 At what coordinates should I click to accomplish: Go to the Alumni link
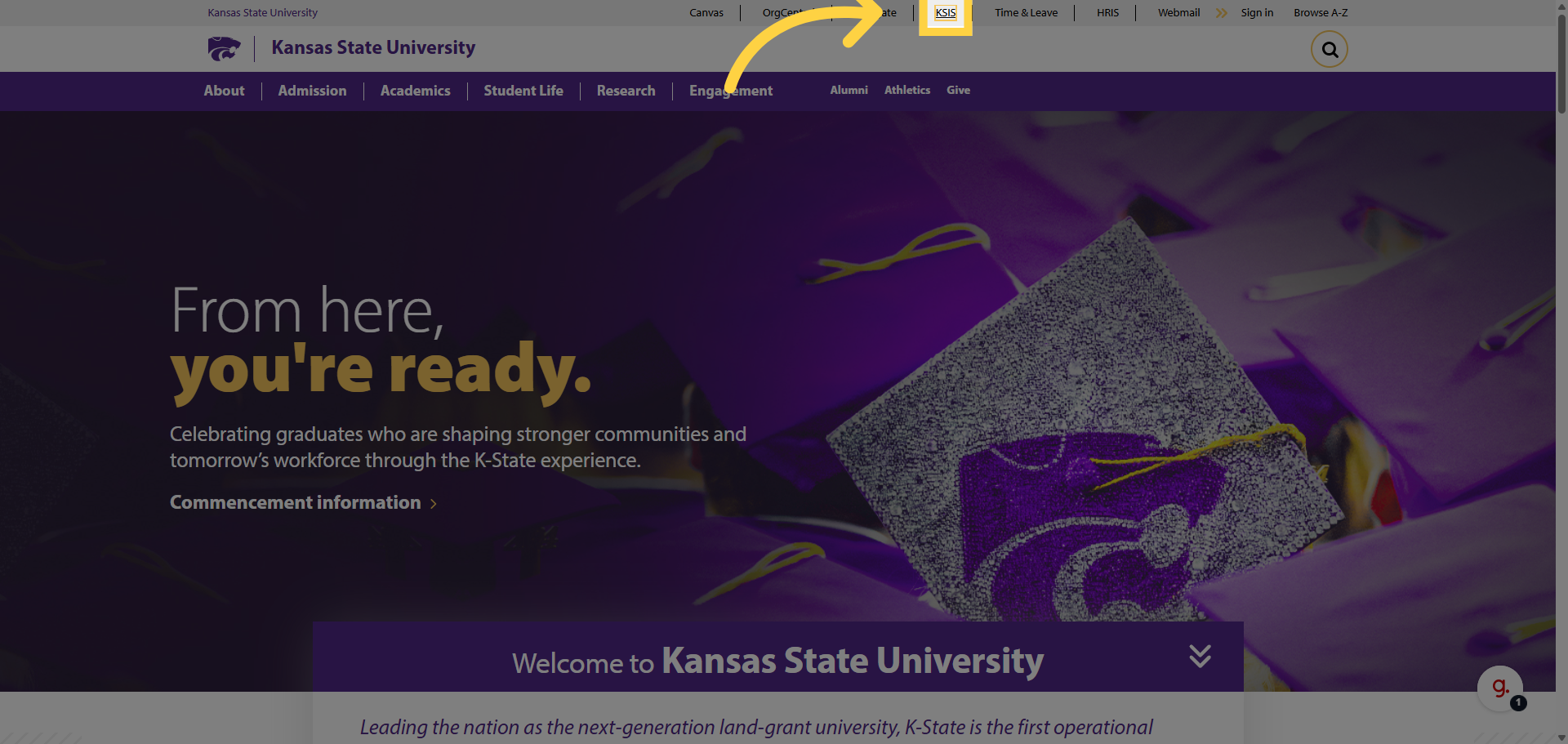(x=849, y=90)
